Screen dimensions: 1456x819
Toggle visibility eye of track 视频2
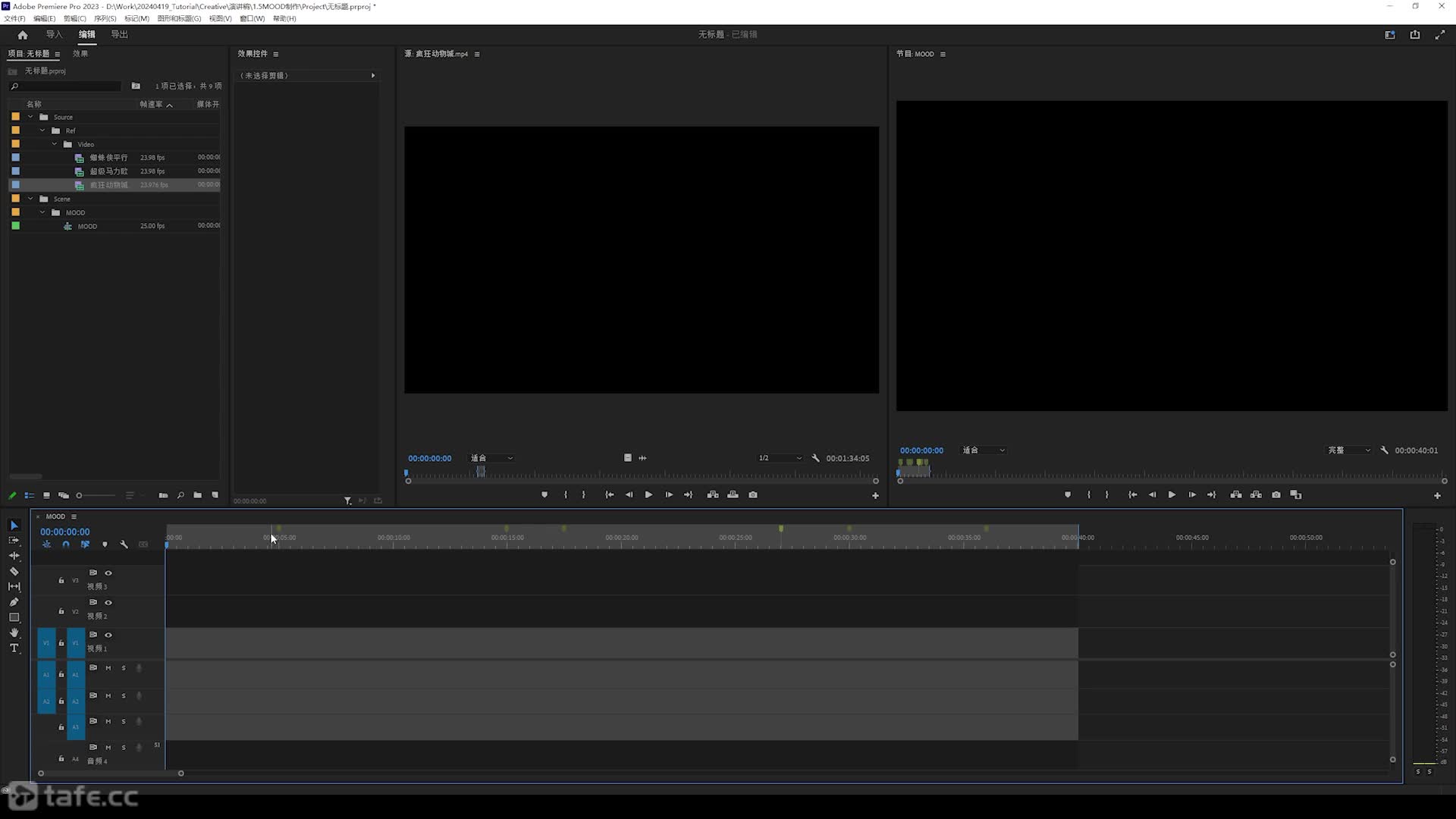(x=108, y=602)
